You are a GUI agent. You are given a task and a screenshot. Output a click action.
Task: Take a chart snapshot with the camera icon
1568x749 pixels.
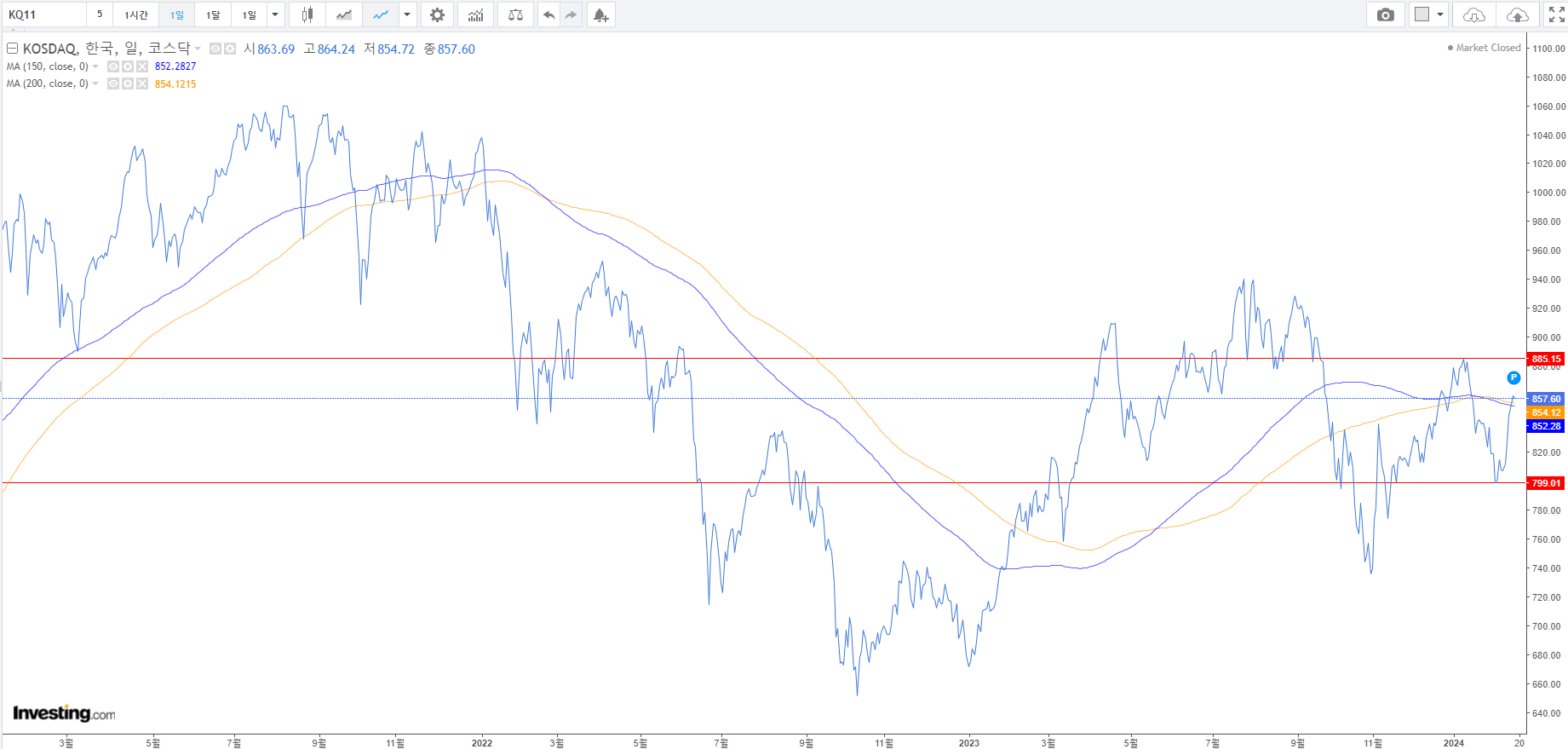(1386, 14)
